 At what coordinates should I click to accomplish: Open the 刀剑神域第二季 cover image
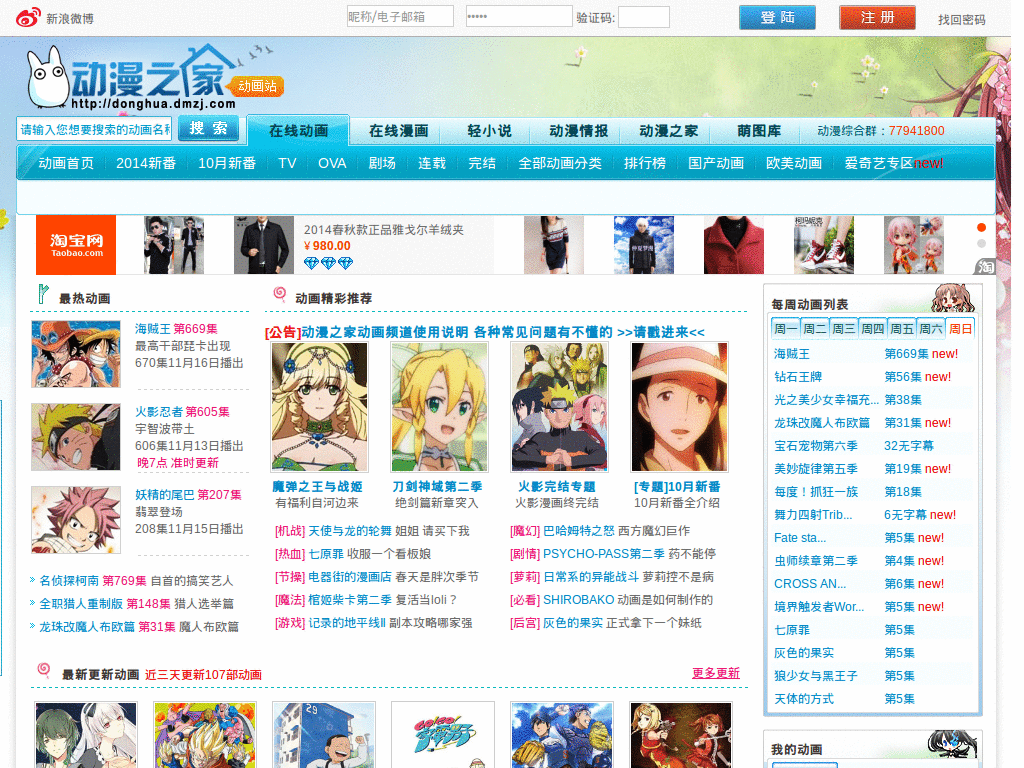[x=440, y=407]
